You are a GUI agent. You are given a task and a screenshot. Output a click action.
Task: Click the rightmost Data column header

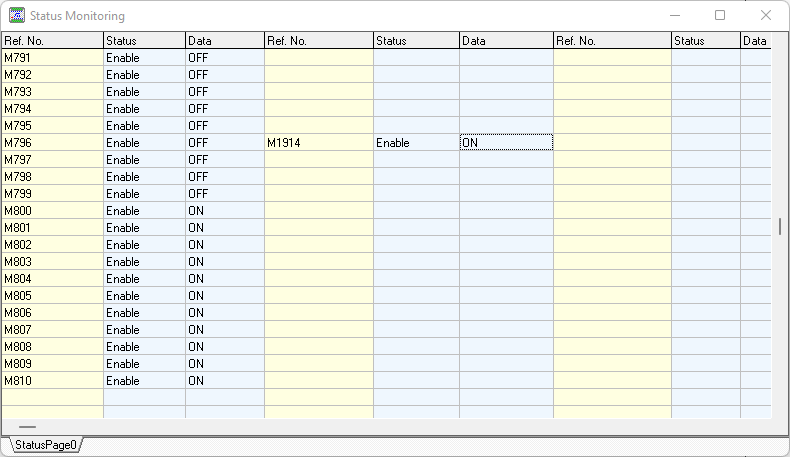pyautogui.click(x=755, y=41)
